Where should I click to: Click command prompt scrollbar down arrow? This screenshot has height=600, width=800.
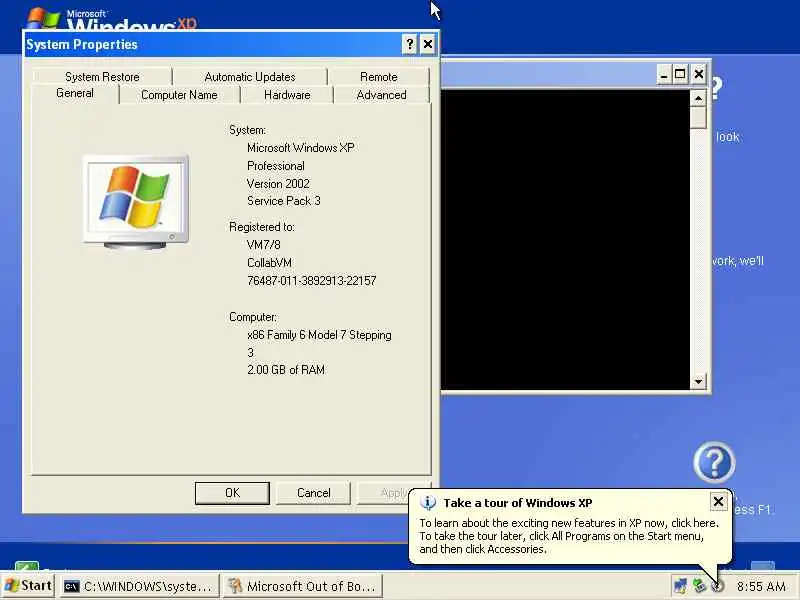point(698,381)
